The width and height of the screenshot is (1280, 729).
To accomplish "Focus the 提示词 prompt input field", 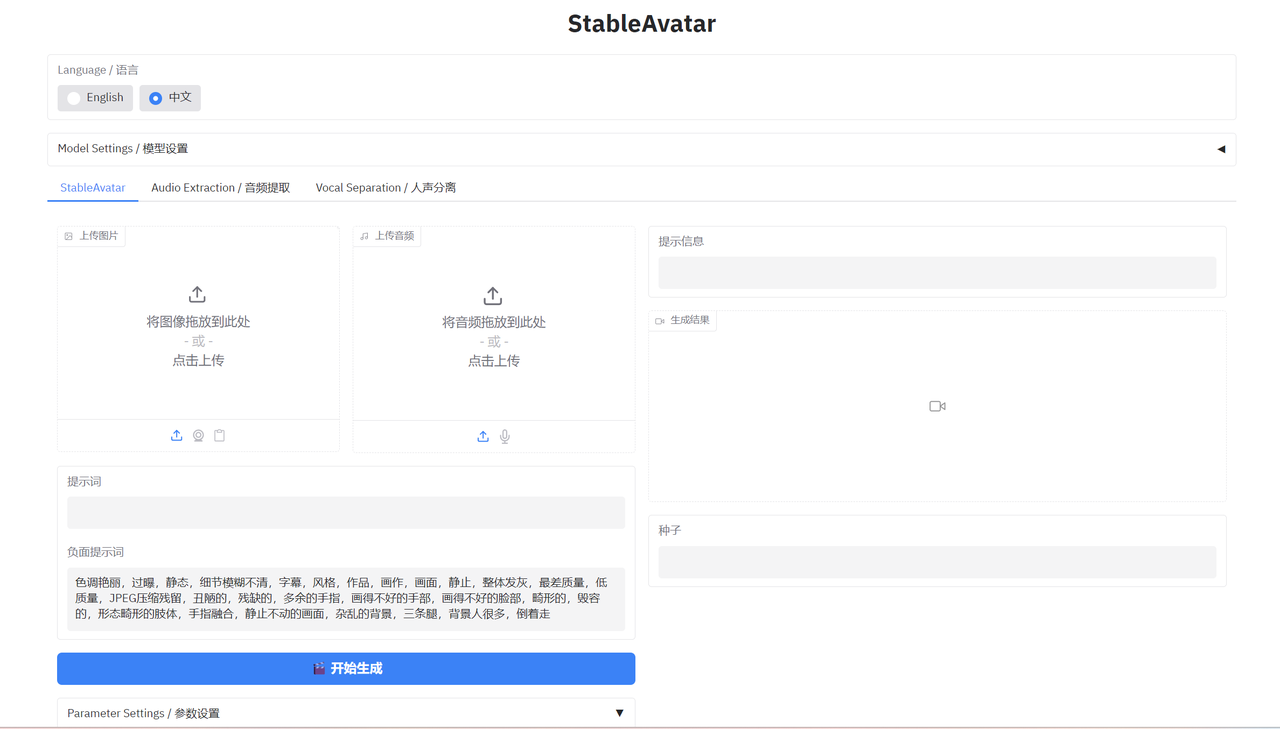I will point(346,513).
